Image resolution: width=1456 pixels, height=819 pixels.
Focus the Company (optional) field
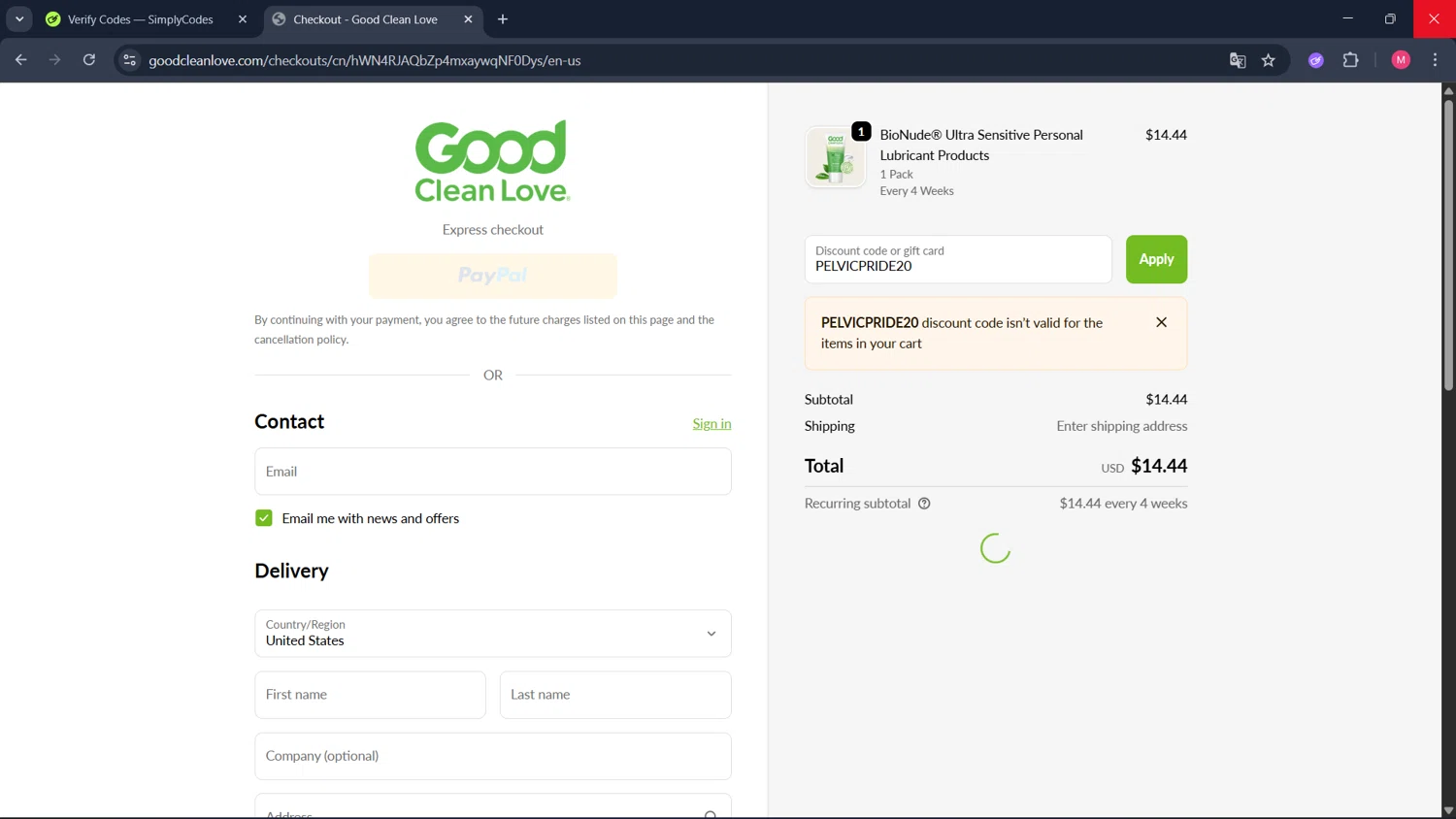point(493,756)
